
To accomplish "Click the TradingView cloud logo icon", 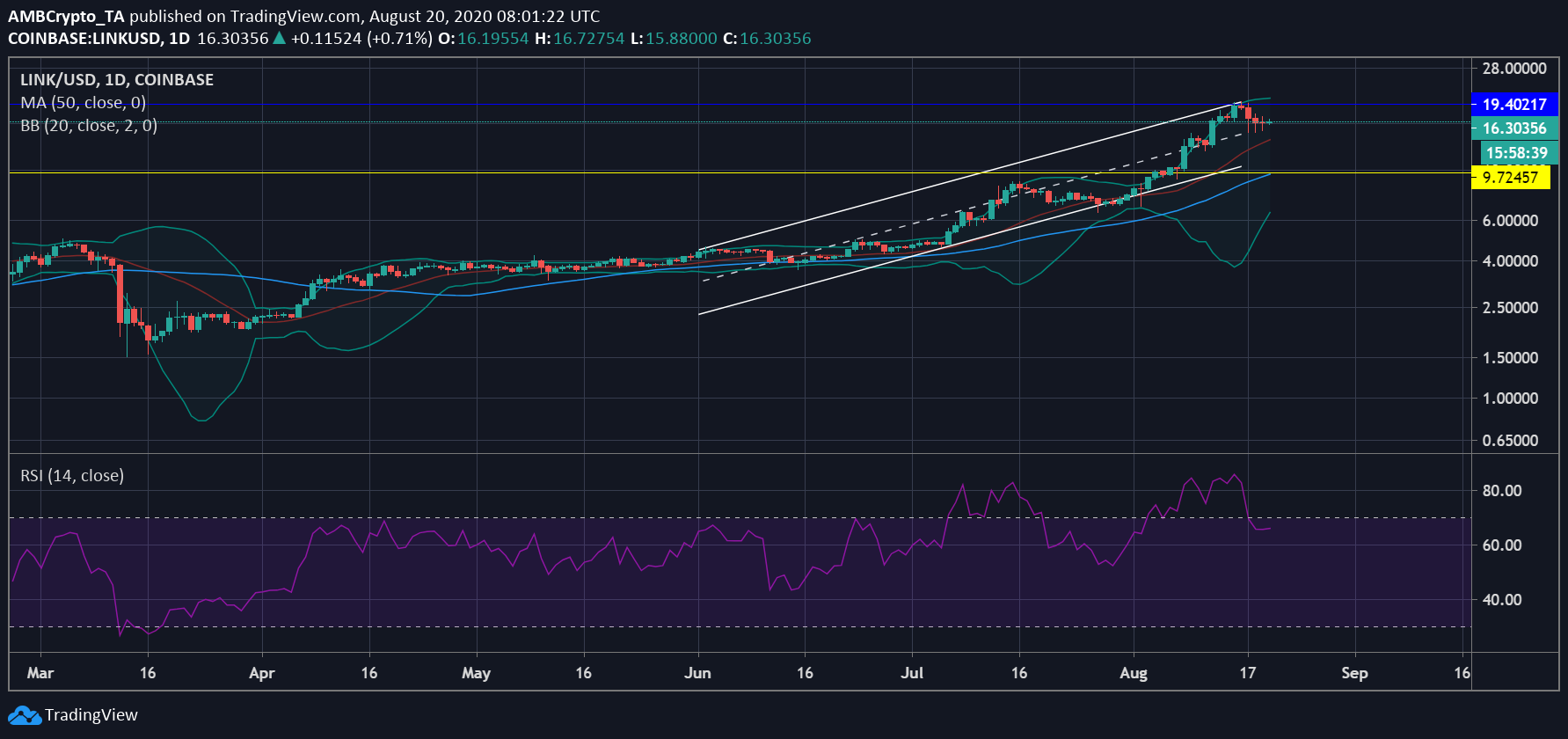I will pos(25,715).
